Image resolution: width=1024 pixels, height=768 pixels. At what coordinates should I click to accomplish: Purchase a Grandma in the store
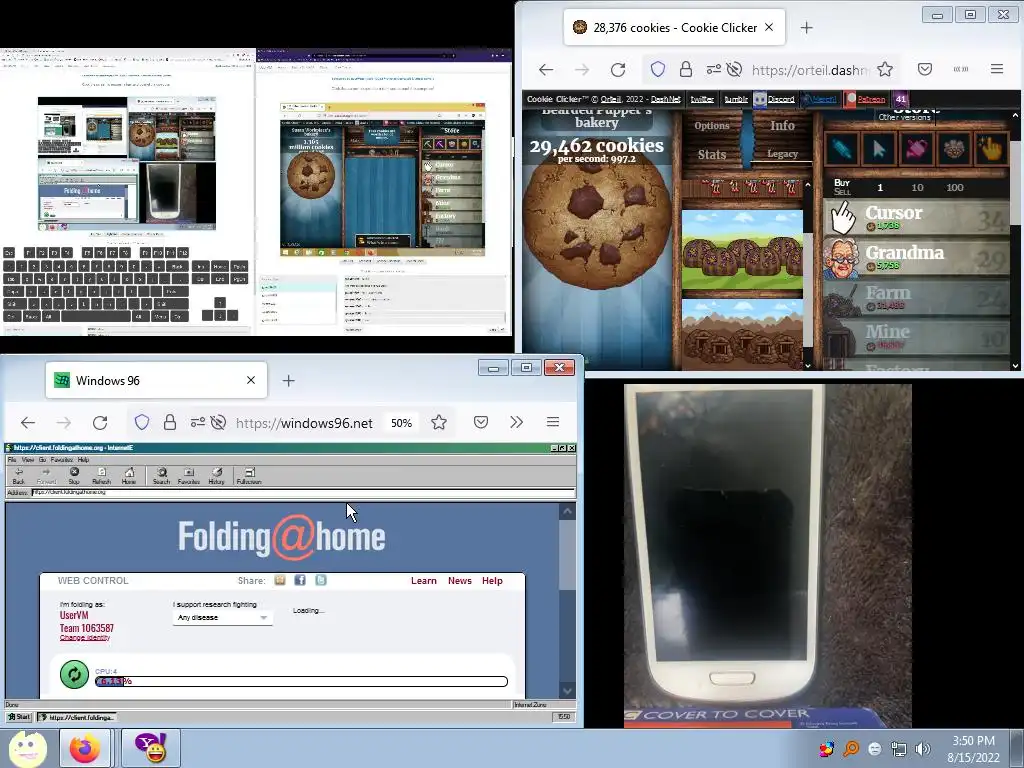click(917, 258)
